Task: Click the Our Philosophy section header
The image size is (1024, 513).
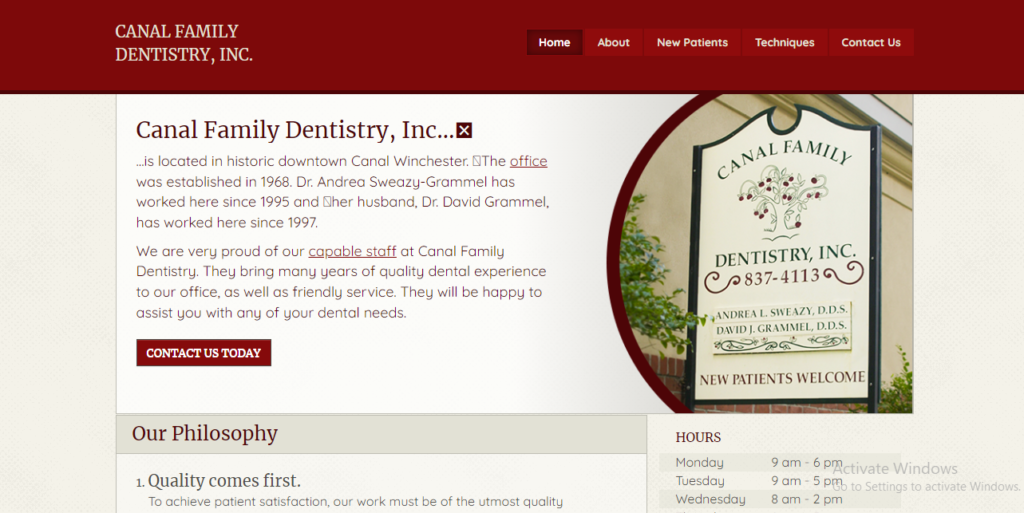Action: [381, 434]
